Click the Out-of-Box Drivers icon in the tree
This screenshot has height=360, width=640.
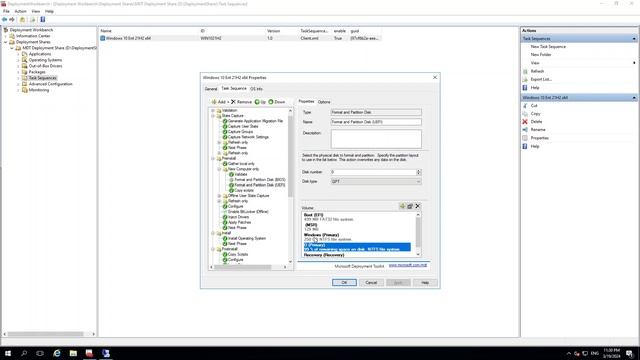click(x=24, y=66)
